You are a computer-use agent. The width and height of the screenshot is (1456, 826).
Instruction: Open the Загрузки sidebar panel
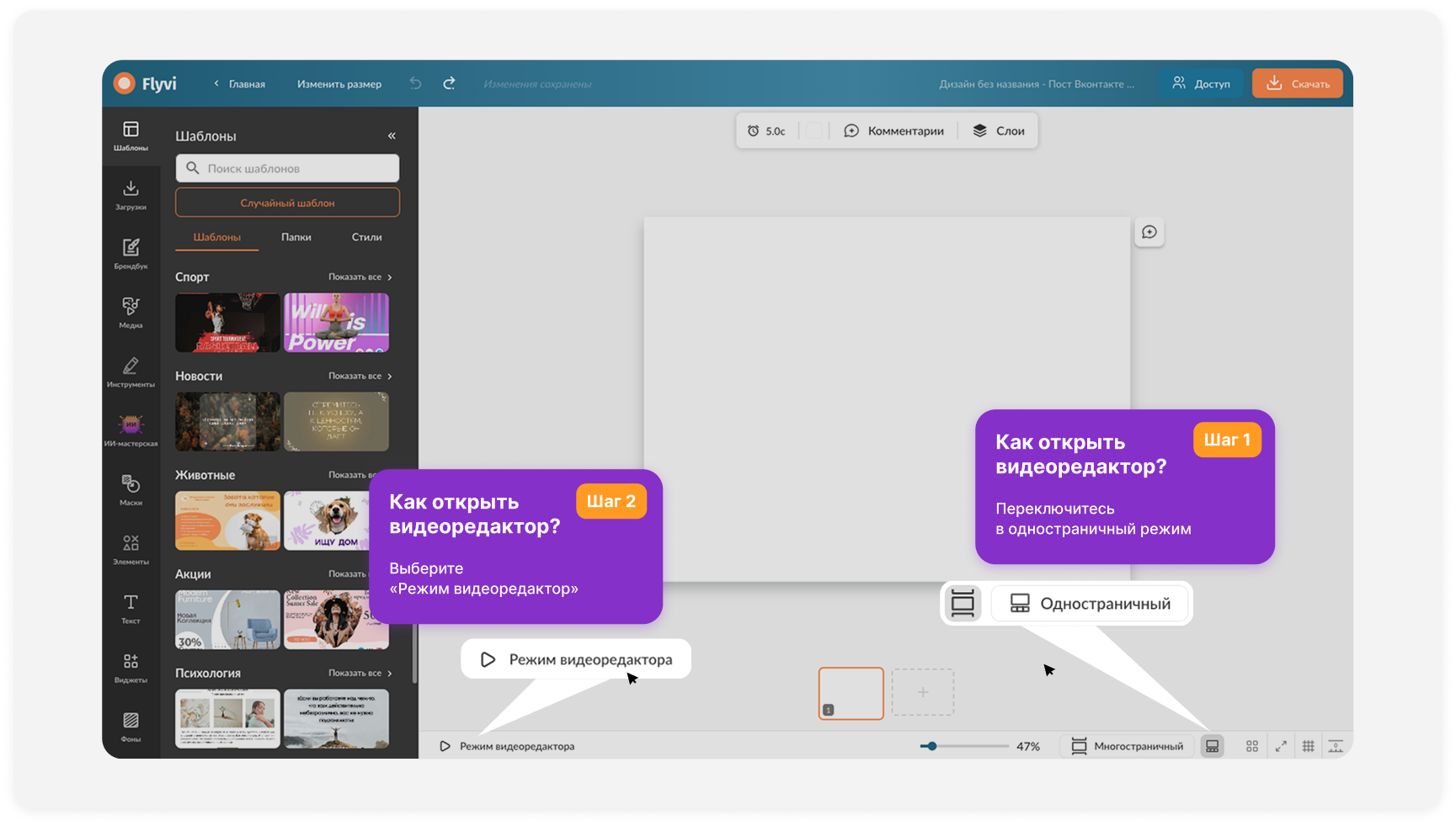131,195
